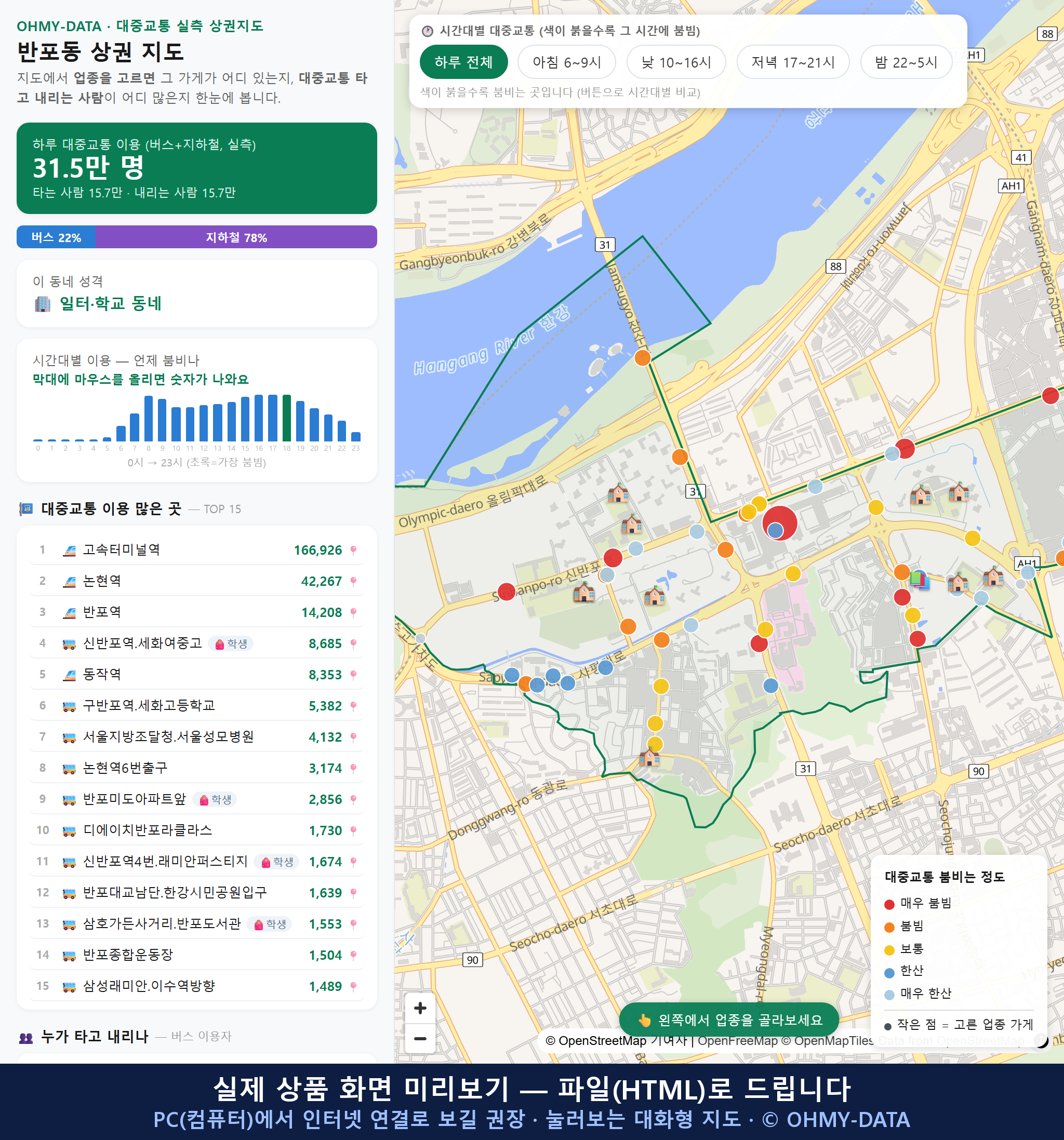Click the subway icon of 고속터미널역 row
This screenshot has height=1140, width=1064.
click(70, 551)
